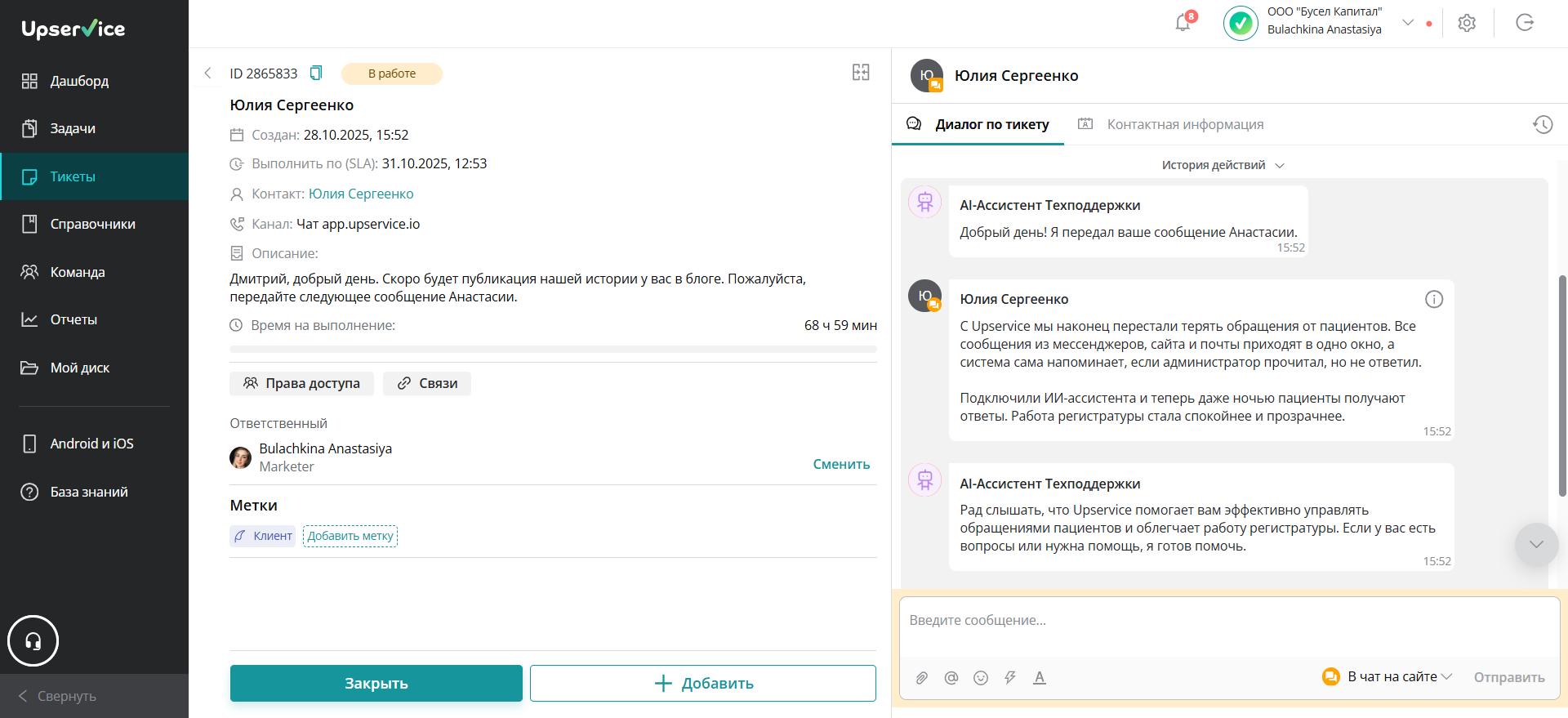Screen dimensions: 1568x718
Task: Click the info icon in Юлия Сергеенко's message
Action: point(1433,299)
